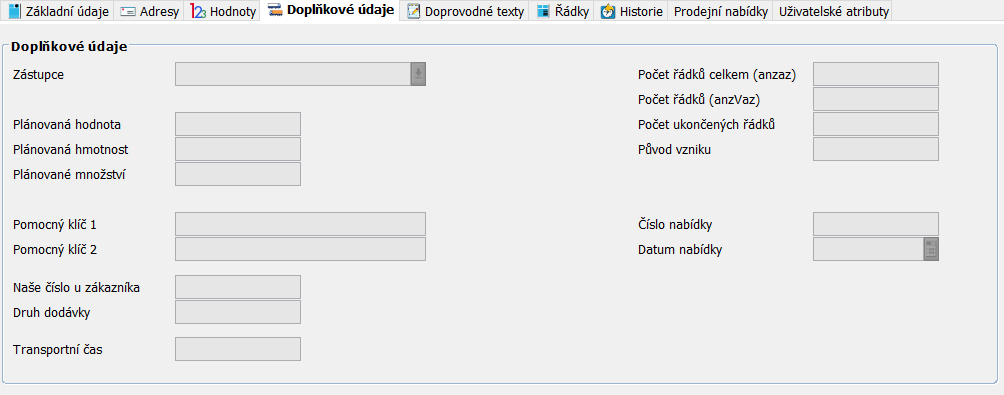
Task: Switch to the Prodejní nabídky tab
Action: pyautogui.click(x=721, y=12)
